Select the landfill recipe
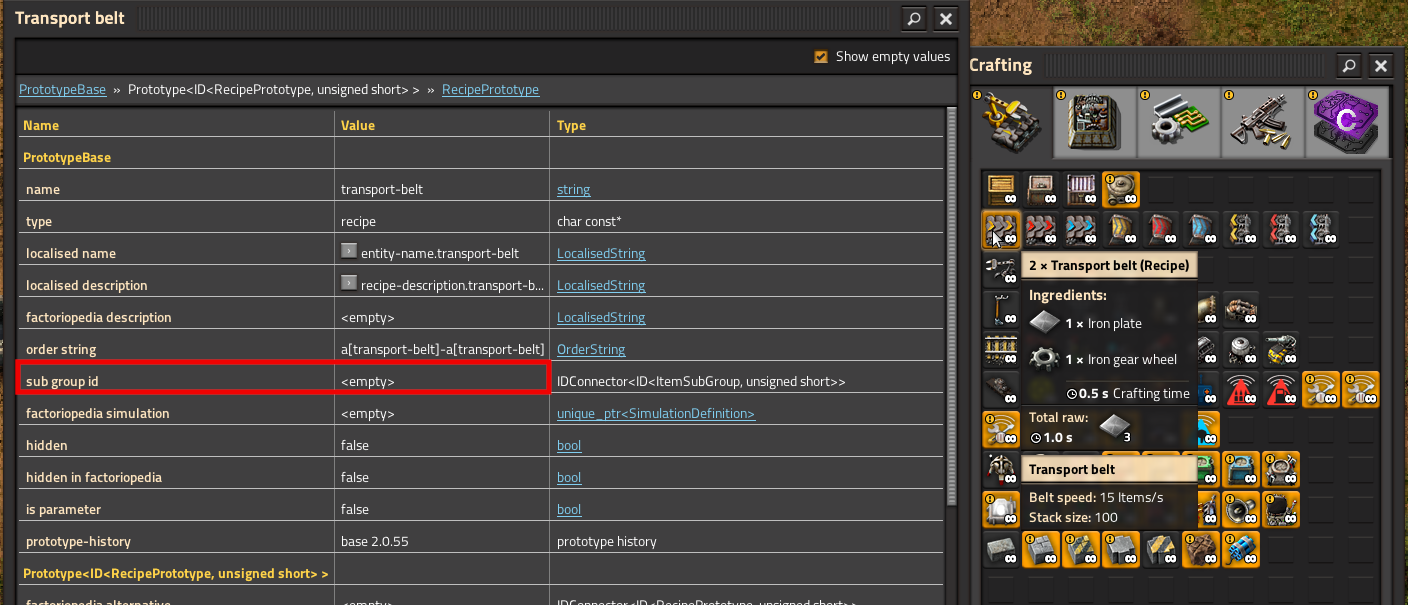Viewport: 1408px width, 605px height. pyautogui.click(x=1201, y=550)
